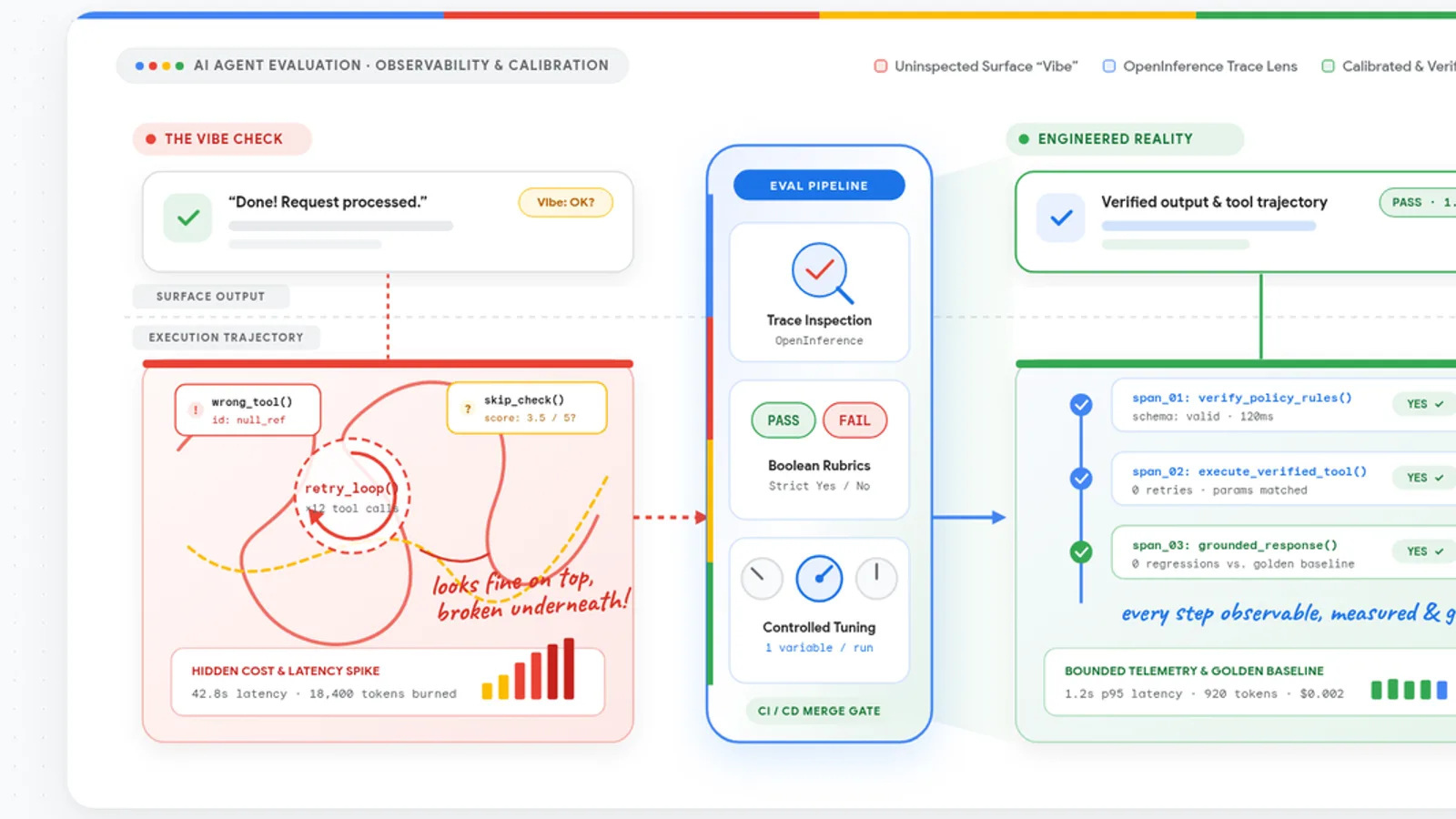Click the blue check node for span_01
Image resolution: width=1456 pixels, height=819 pixels.
click(x=1081, y=405)
